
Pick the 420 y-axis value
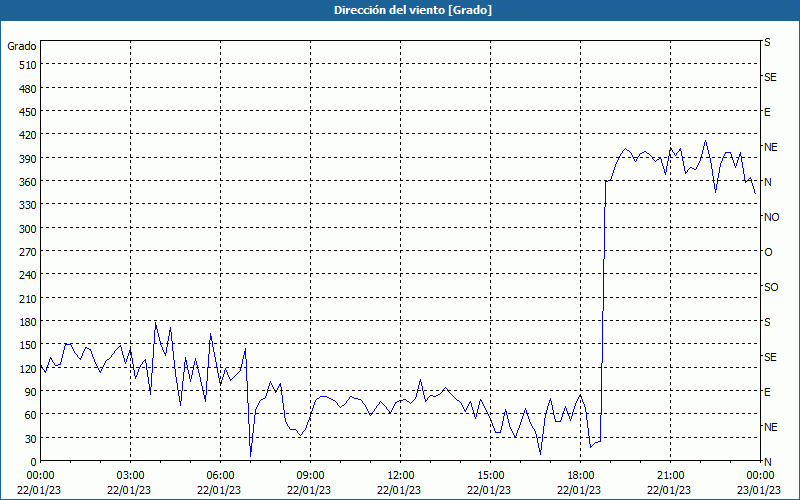pyautogui.click(x=28, y=135)
